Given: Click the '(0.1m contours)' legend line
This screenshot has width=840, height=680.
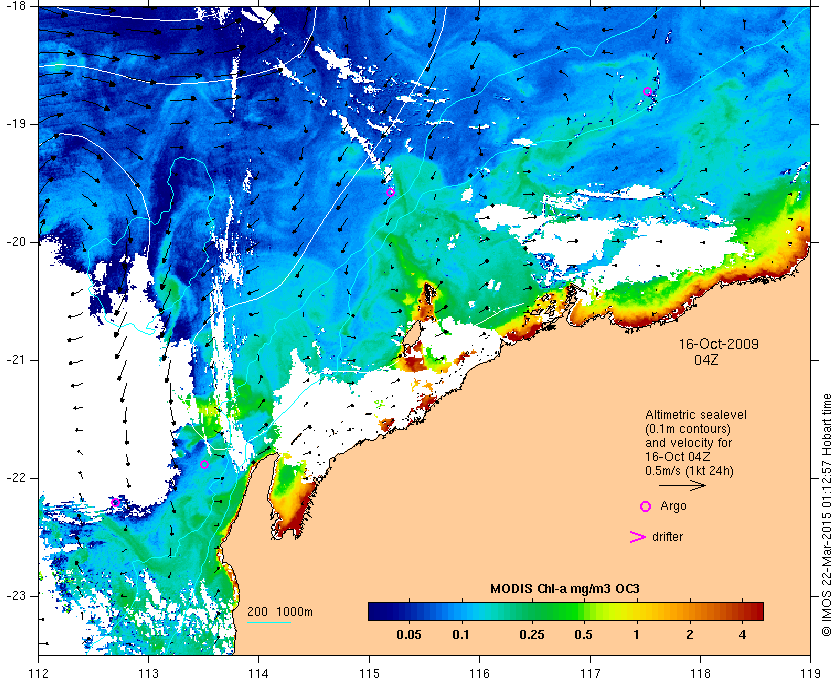Looking at the screenshot, I should click(x=688, y=429).
